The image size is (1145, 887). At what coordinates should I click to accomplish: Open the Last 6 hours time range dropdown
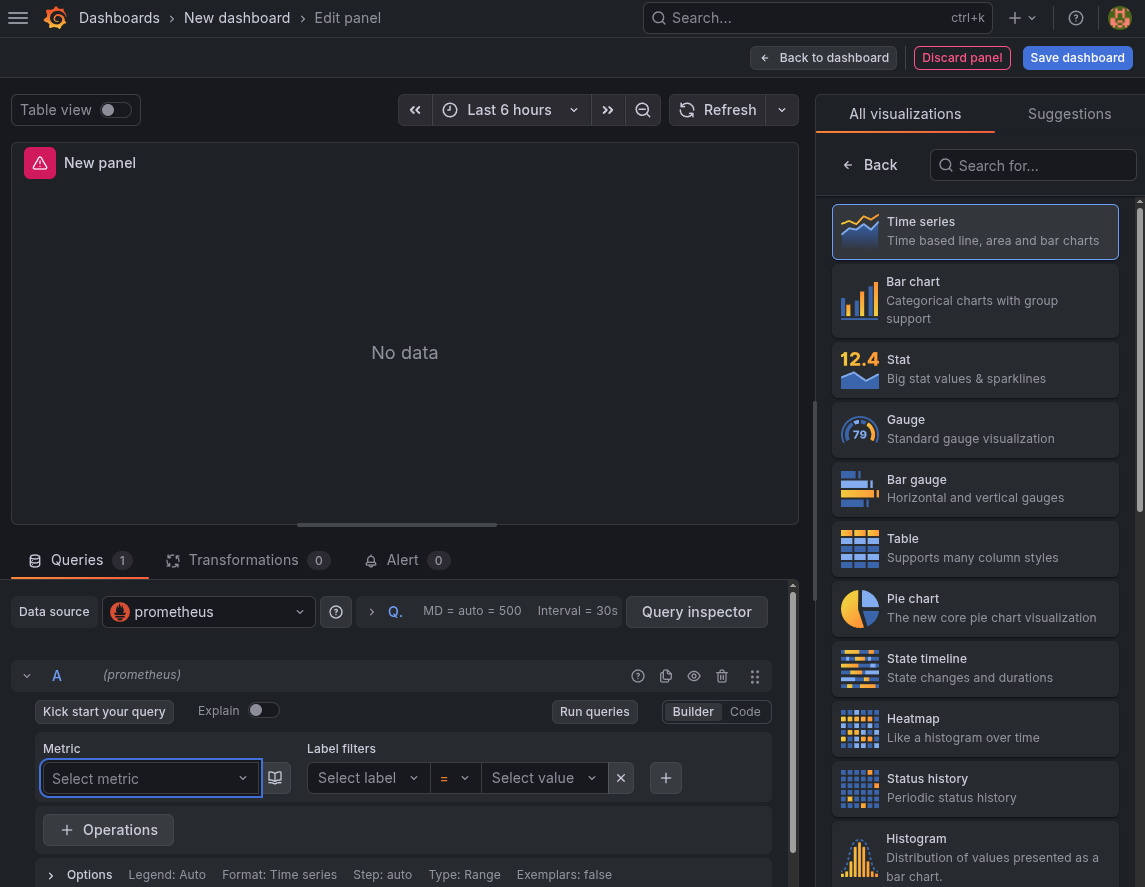pyautogui.click(x=510, y=110)
